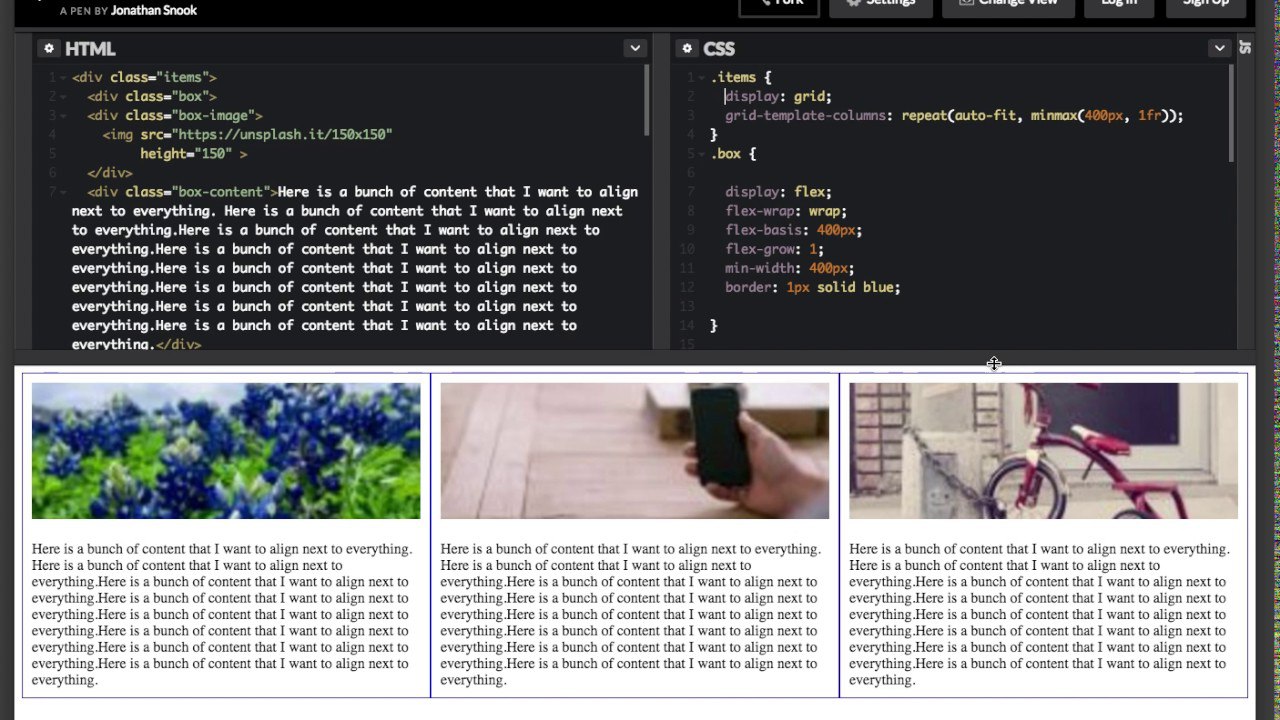Click the img src unsplash.it URL

(x=282, y=134)
